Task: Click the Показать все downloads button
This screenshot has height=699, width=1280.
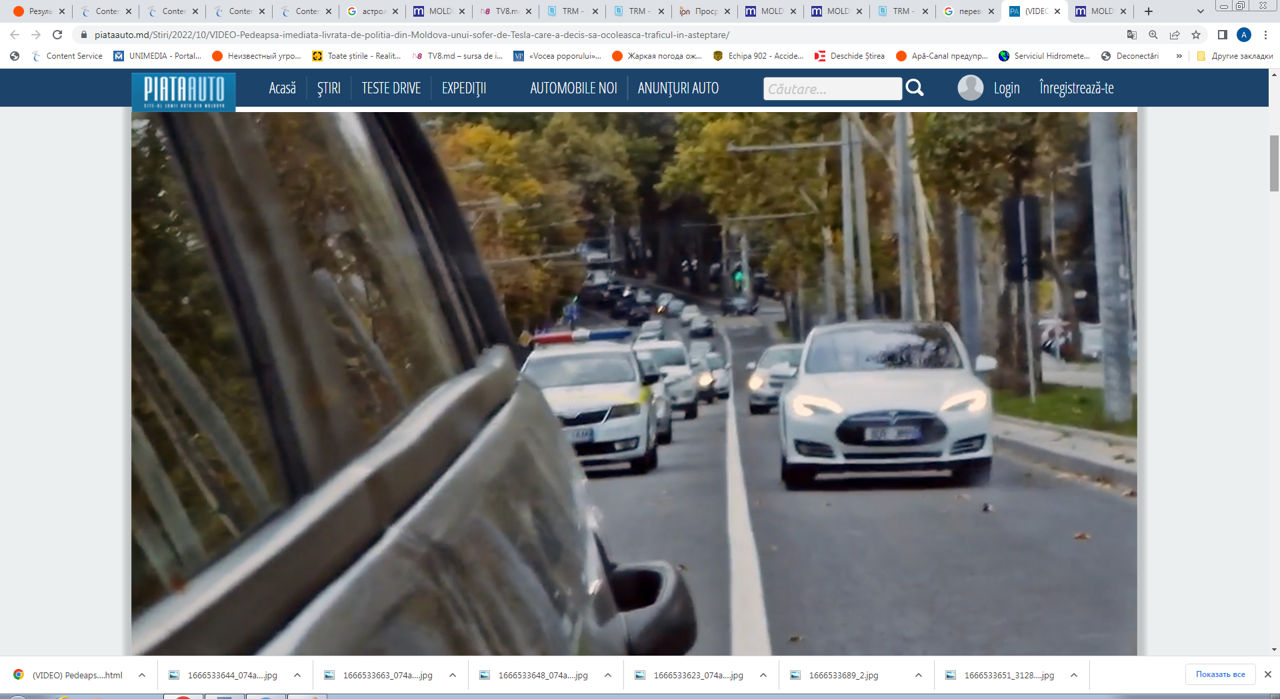Action: (1220, 675)
